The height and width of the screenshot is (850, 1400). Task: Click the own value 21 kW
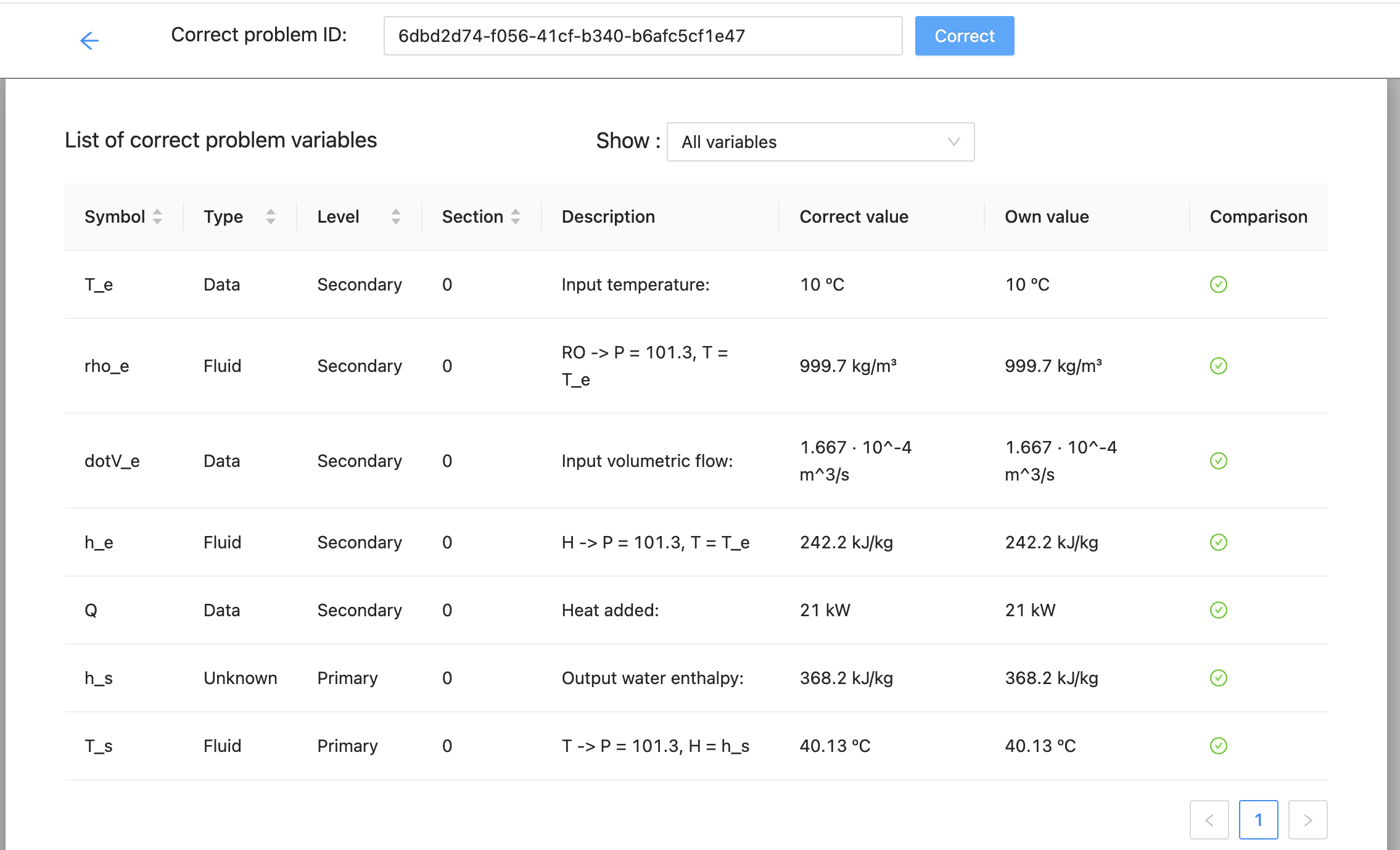(x=1030, y=610)
